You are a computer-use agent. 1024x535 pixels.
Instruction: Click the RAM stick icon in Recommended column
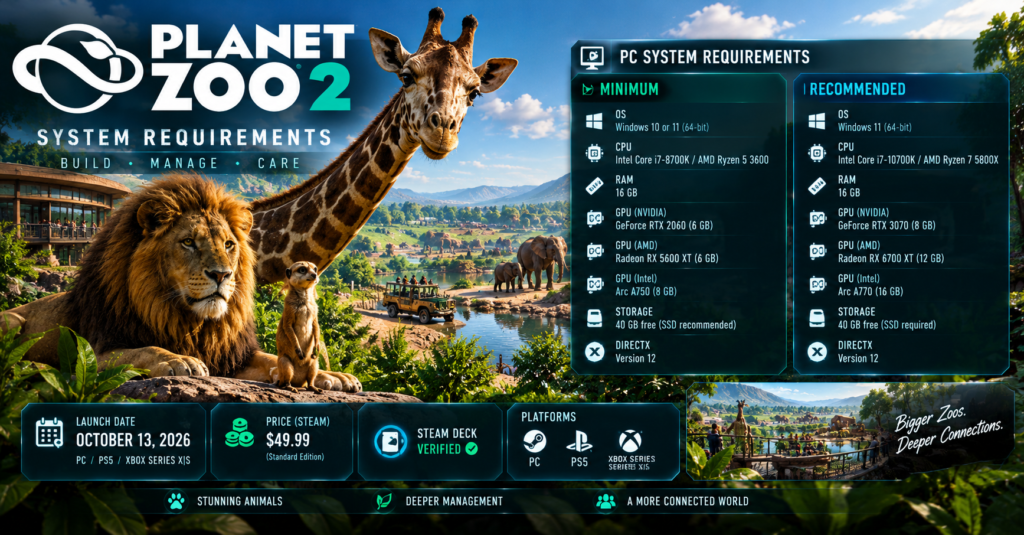817,186
